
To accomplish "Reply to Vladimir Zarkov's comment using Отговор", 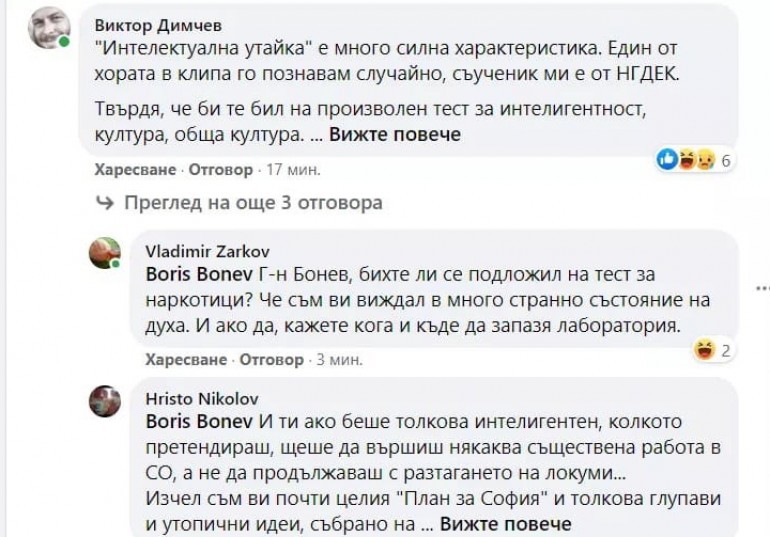I will (270, 358).
